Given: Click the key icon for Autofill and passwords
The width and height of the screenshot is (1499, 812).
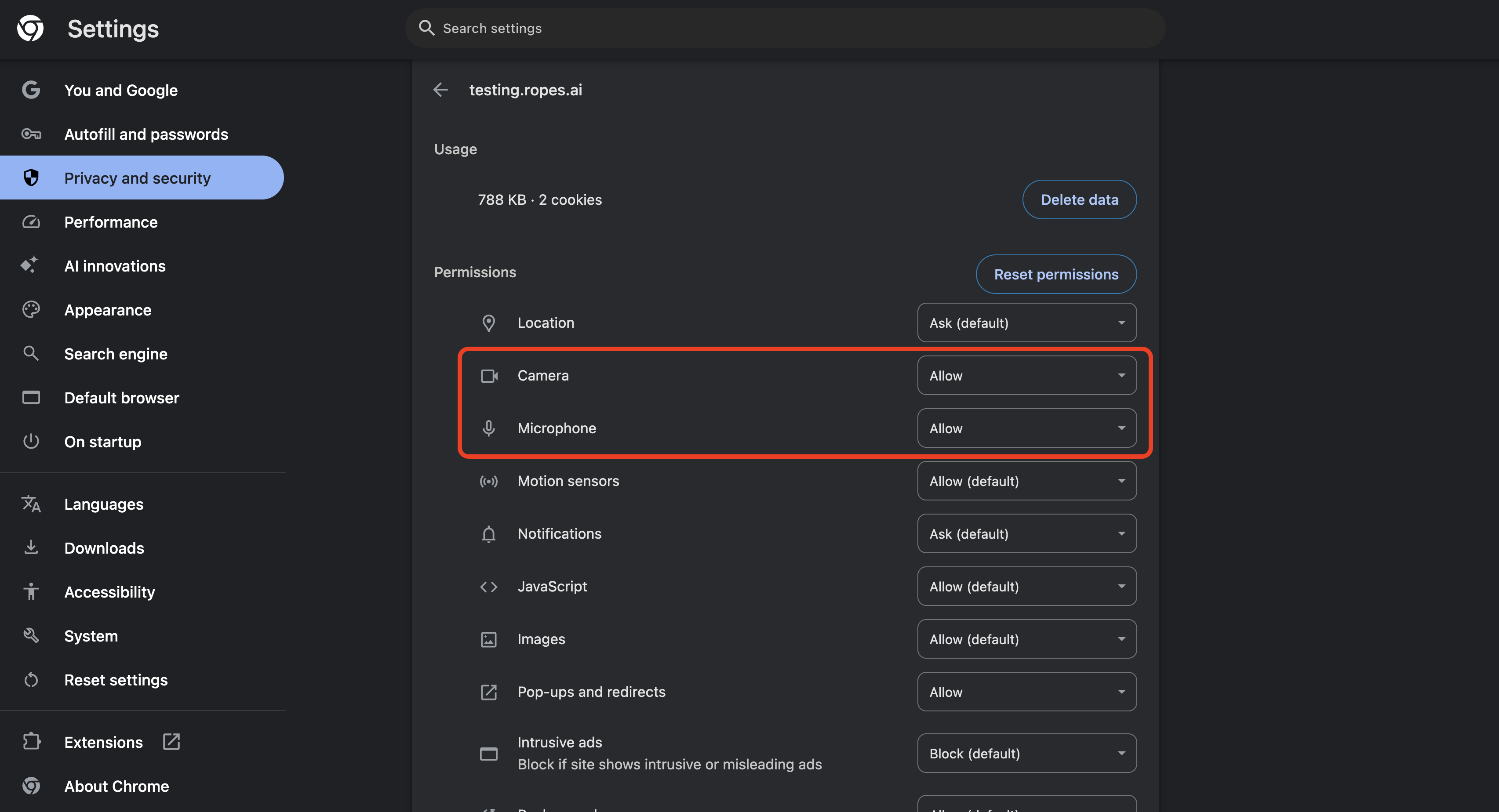Looking at the screenshot, I should [x=31, y=134].
